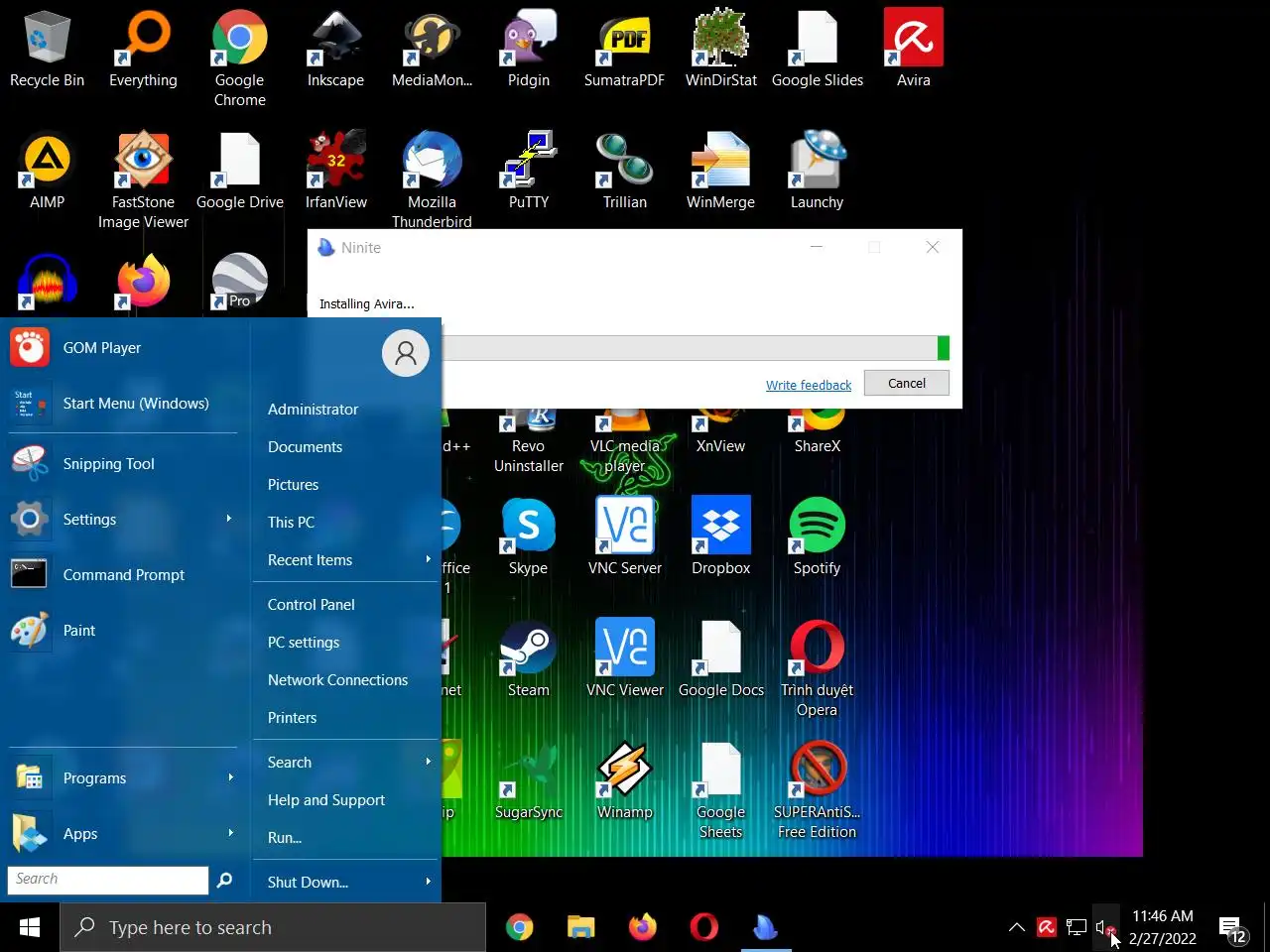The width and height of the screenshot is (1270, 952).
Task: Click the Start menu Search input field
Action: coord(108,880)
